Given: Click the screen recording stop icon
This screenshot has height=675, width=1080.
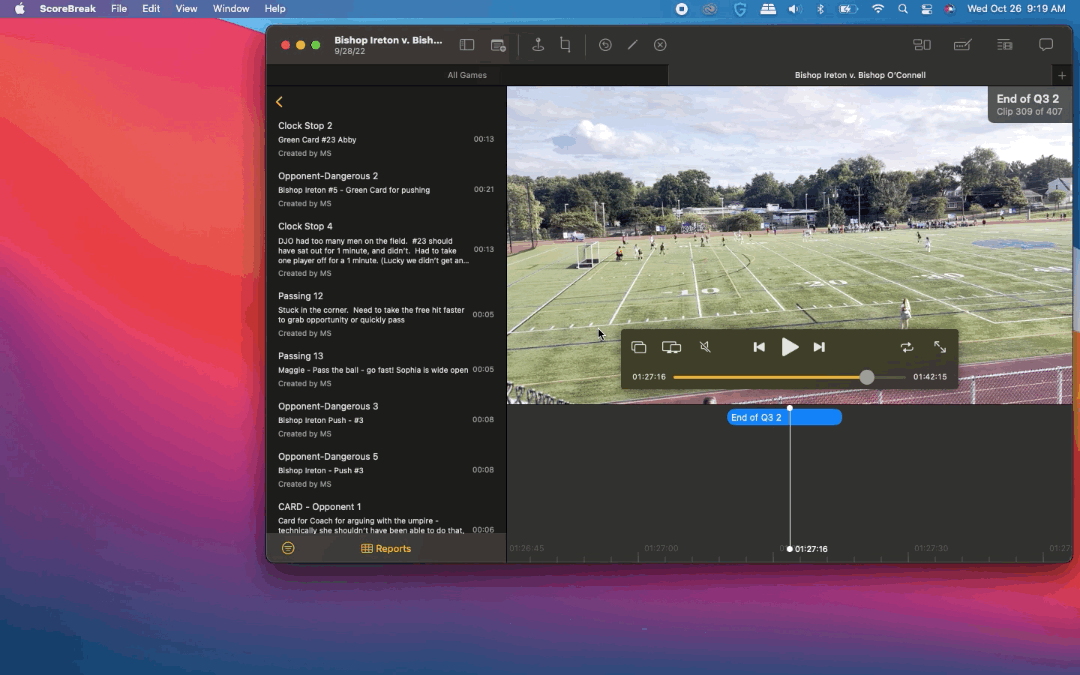Looking at the screenshot, I should click(681, 8).
